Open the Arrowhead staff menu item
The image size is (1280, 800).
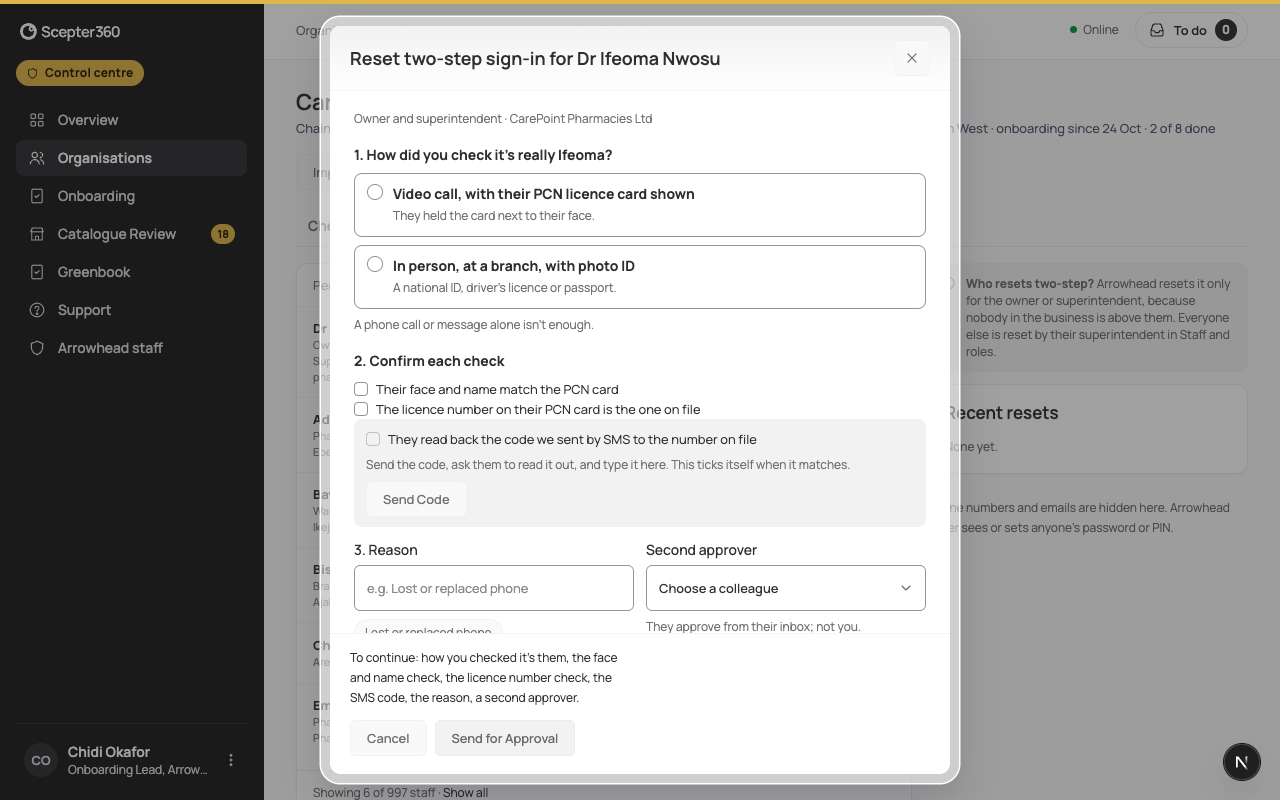[131, 348]
